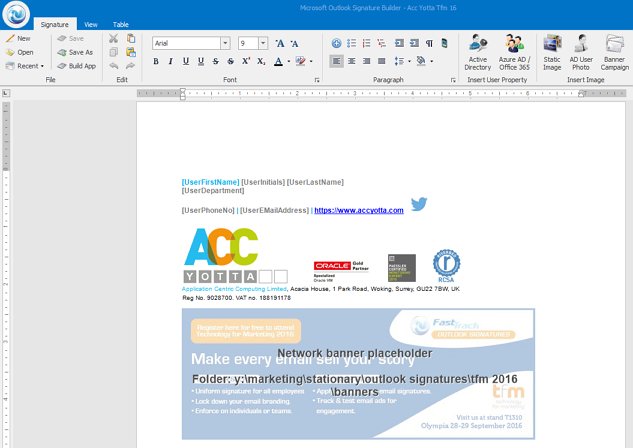Click the New signature button
Viewport: 633px width, 448px height.
(18, 39)
